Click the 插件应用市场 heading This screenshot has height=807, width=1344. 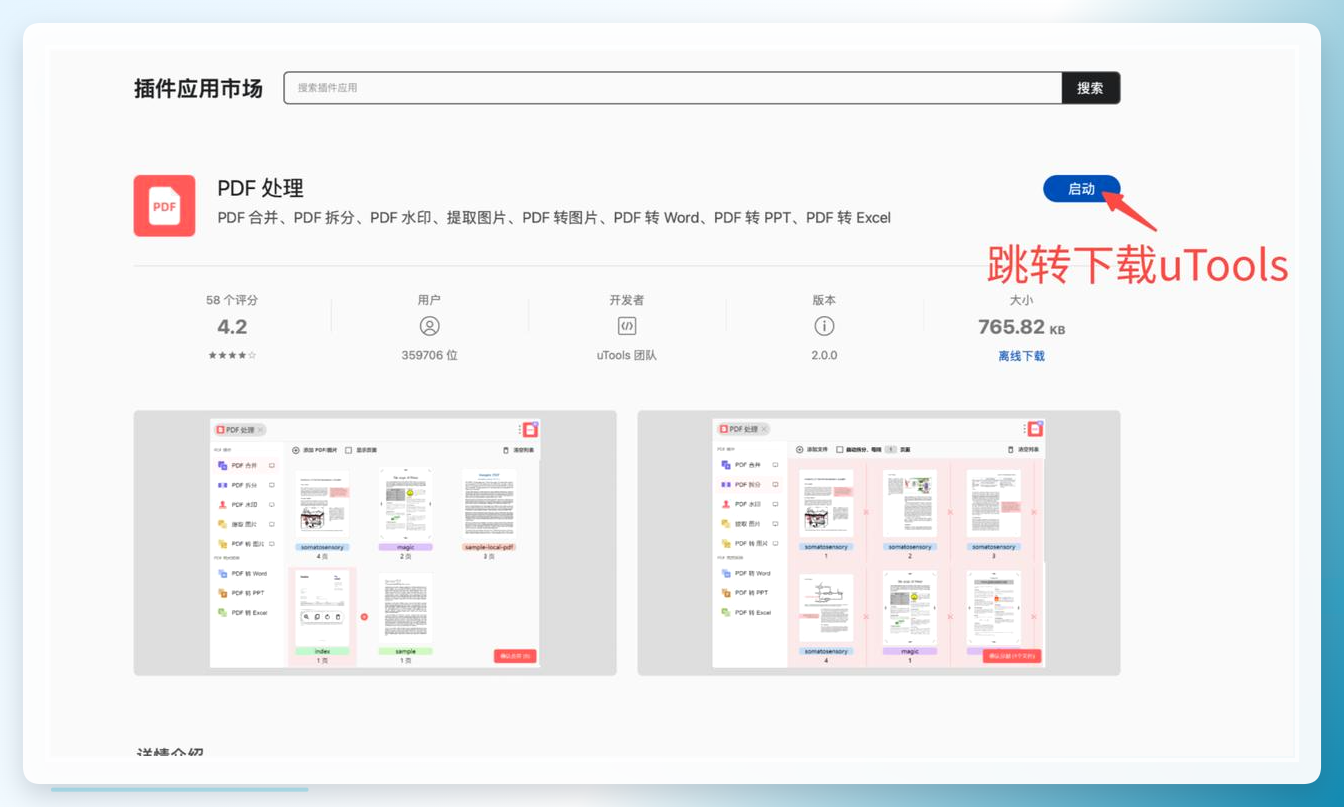coord(198,88)
